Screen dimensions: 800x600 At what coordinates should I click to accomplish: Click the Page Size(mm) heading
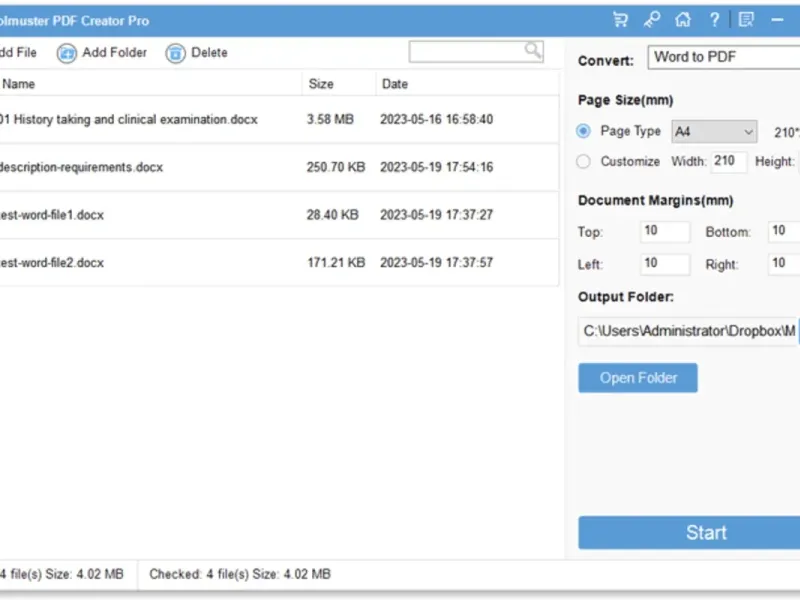(626, 100)
